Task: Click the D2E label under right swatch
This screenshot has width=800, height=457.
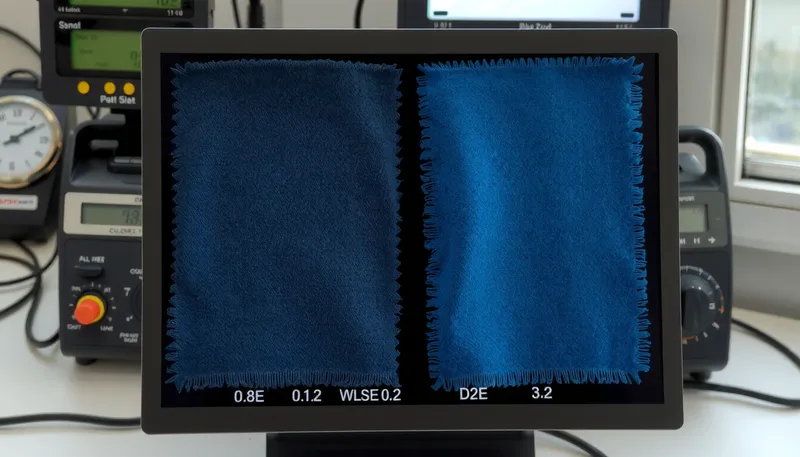Action: click(x=473, y=396)
